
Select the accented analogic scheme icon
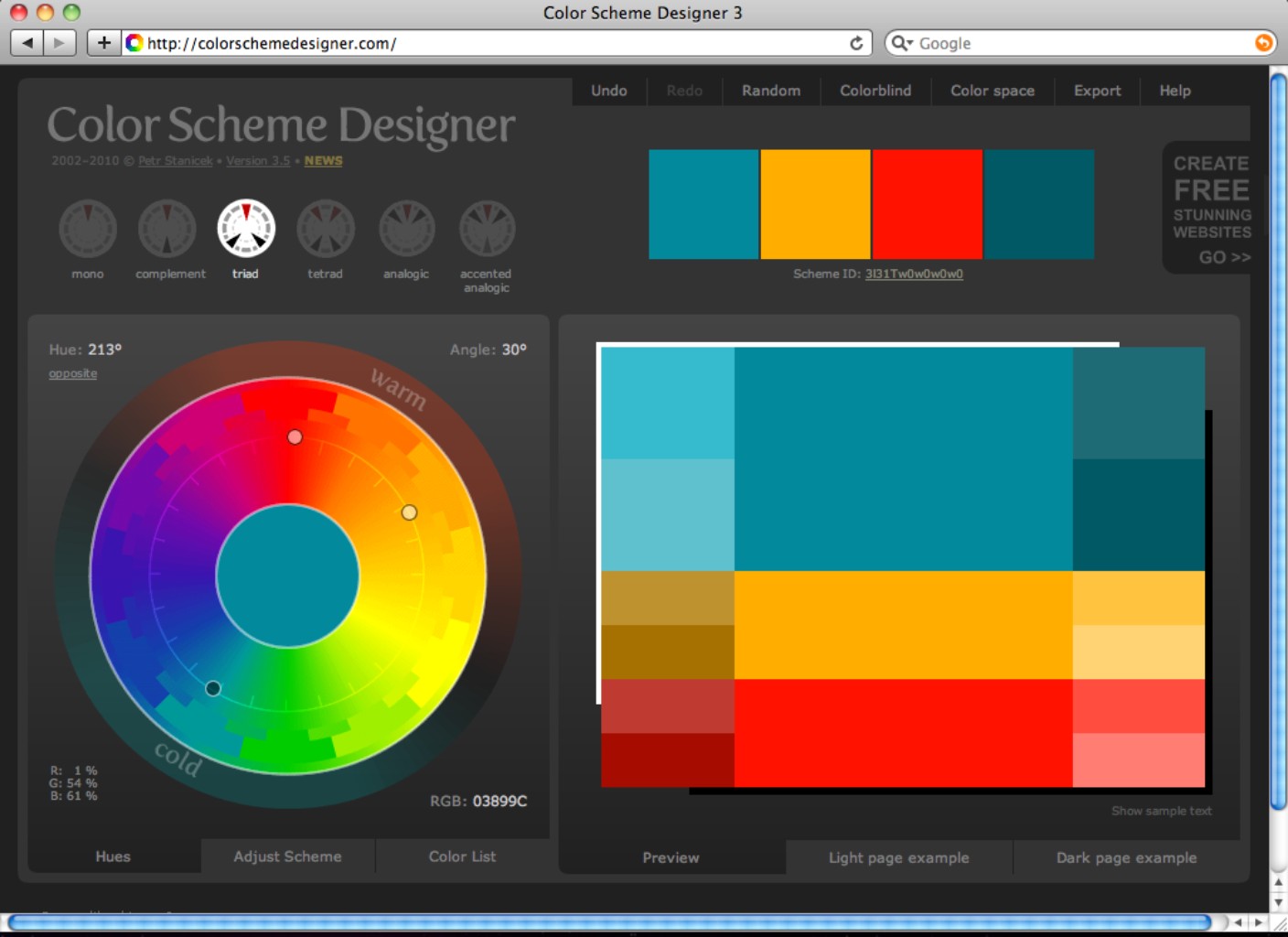(487, 229)
